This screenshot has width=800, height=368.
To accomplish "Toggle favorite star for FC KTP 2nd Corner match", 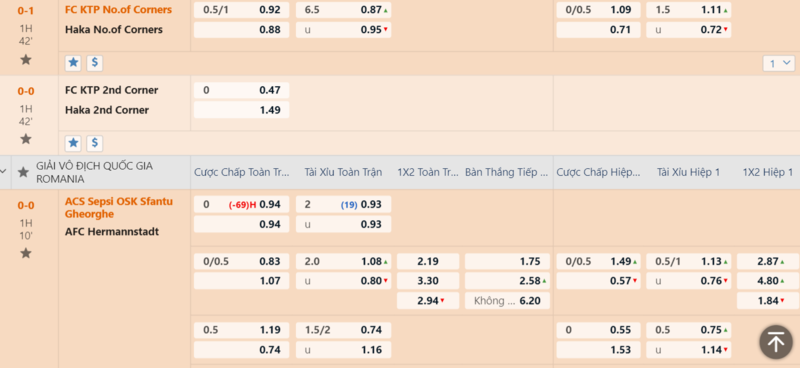I will [26, 139].
